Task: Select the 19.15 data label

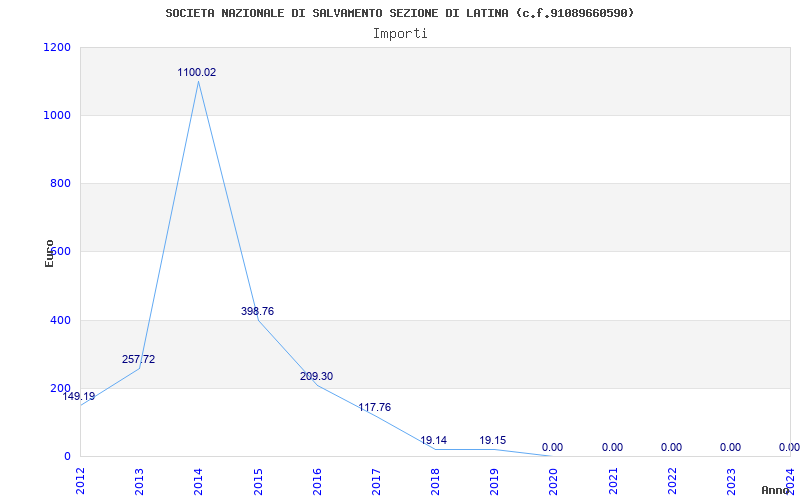Action: coord(493,440)
